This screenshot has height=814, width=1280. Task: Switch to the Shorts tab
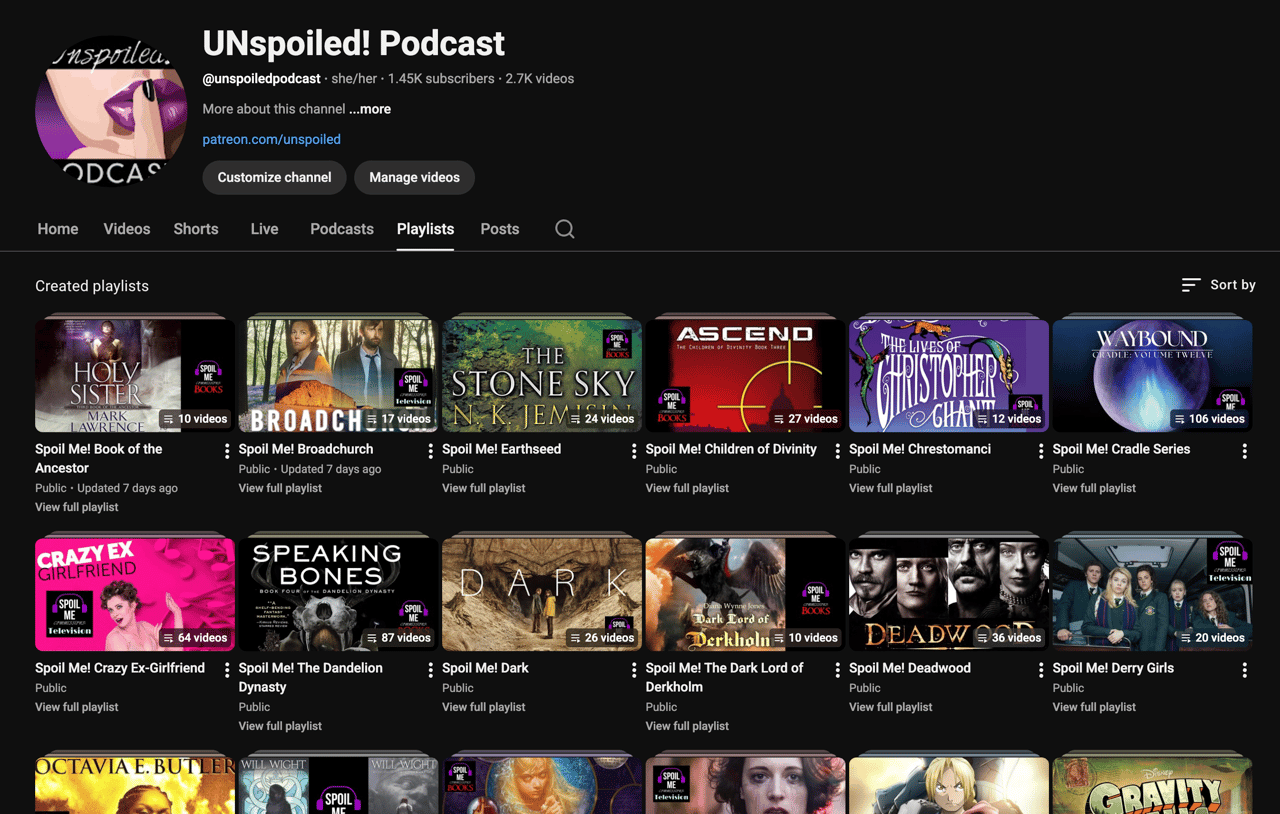[x=195, y=229]
